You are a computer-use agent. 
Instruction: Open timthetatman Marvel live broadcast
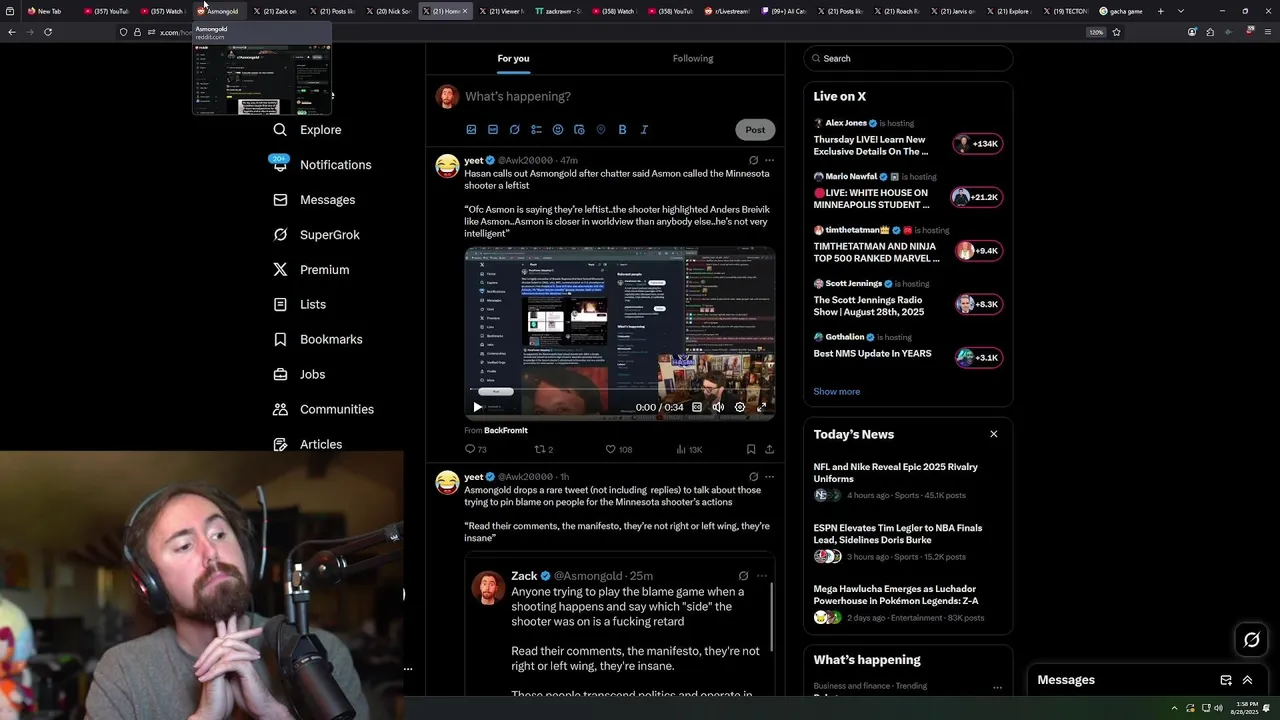click(x=908, y=245)
